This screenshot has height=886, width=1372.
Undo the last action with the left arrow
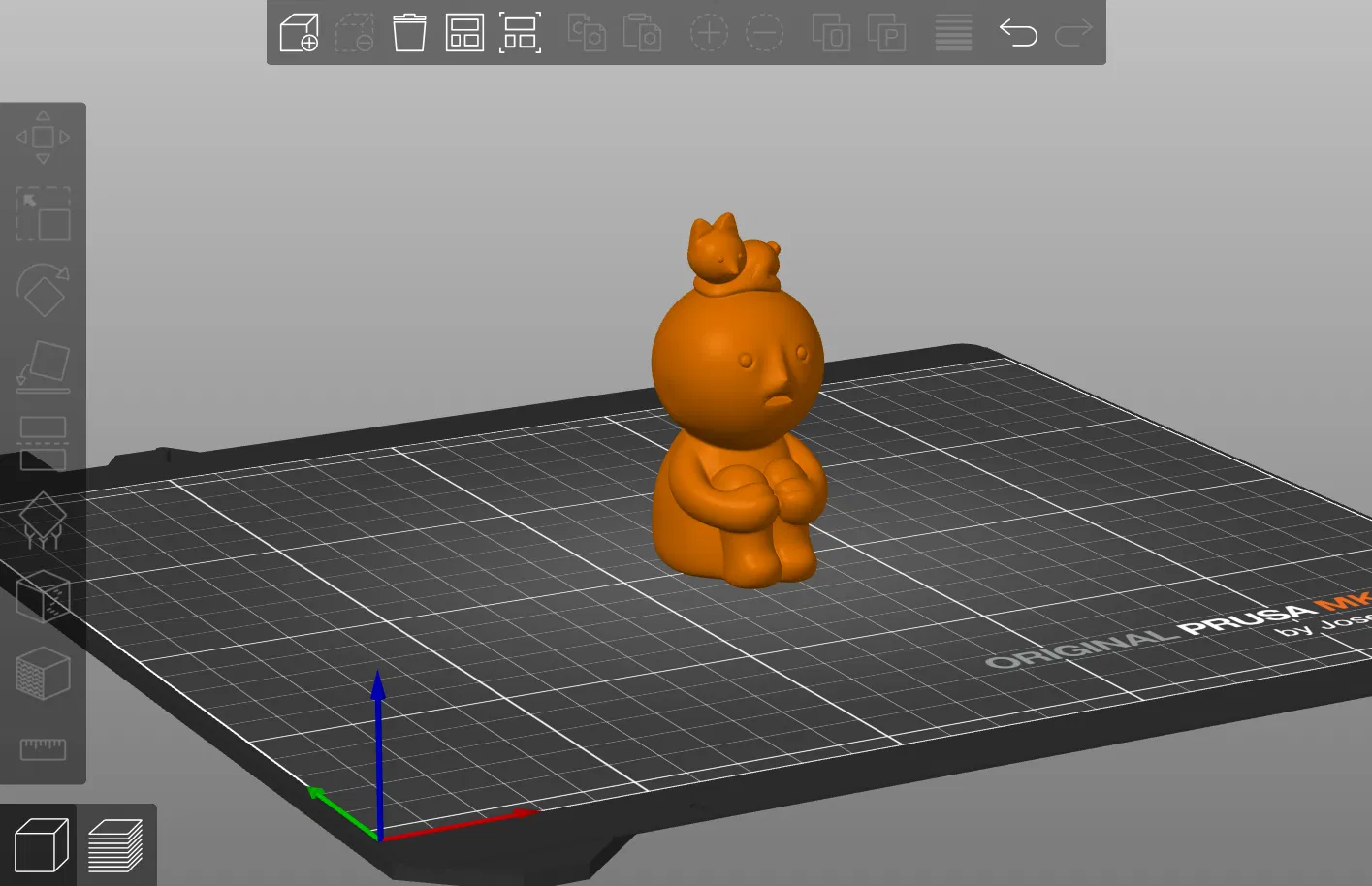click(1018, 33)
